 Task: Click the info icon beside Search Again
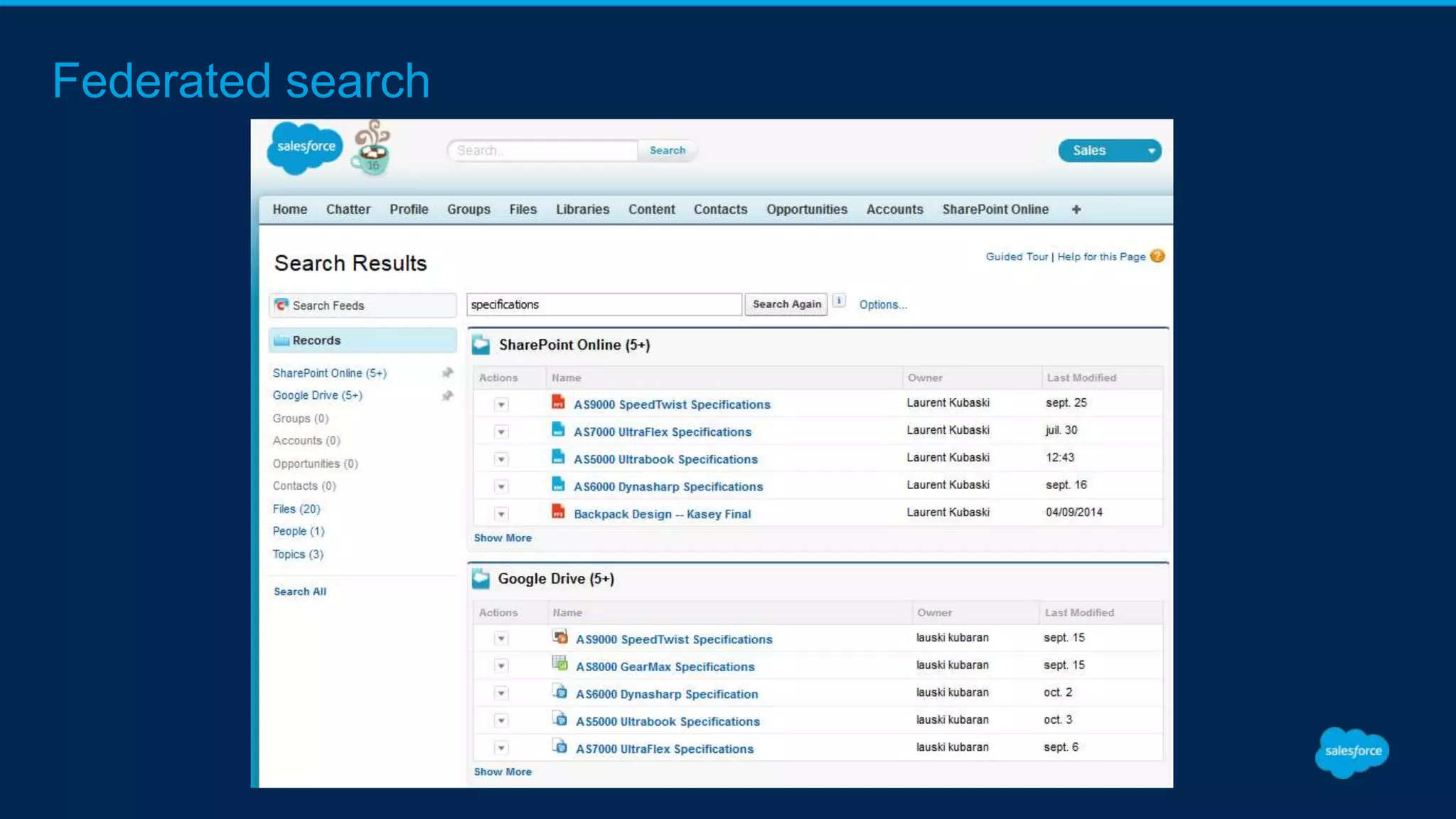coord(839,301)
